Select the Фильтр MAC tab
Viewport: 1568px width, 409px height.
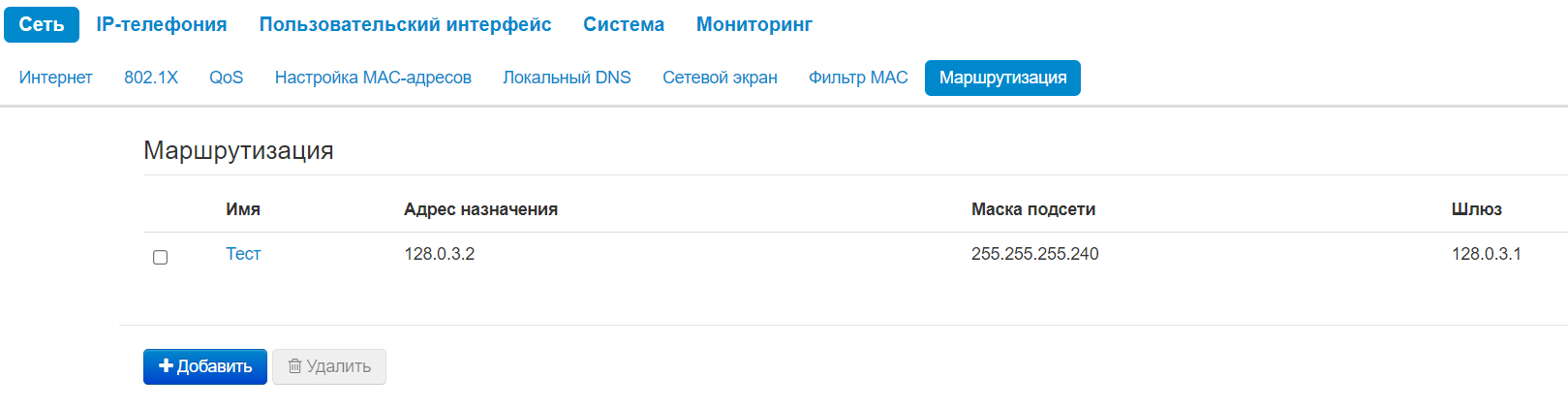[x=858, y=78]
